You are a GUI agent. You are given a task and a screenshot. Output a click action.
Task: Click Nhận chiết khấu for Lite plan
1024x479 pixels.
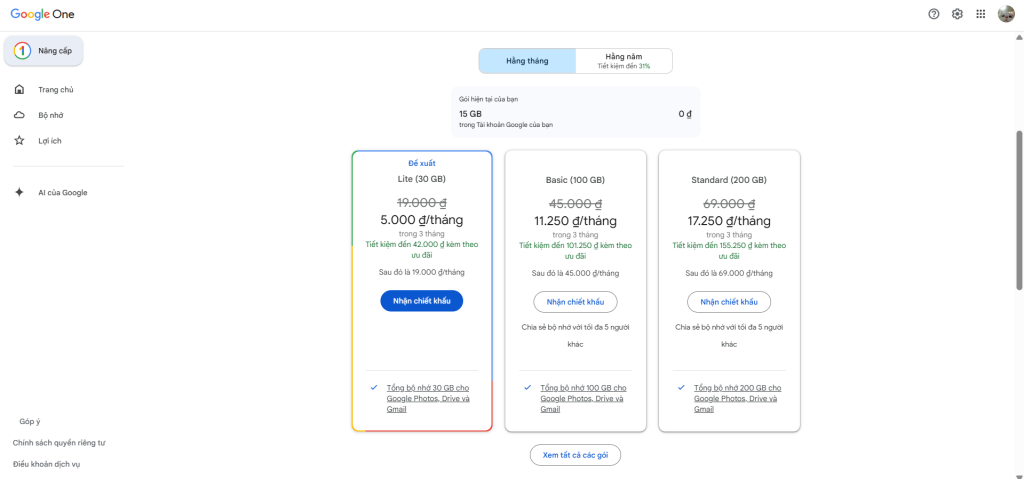pyautogui.click(x=422, y=301)
